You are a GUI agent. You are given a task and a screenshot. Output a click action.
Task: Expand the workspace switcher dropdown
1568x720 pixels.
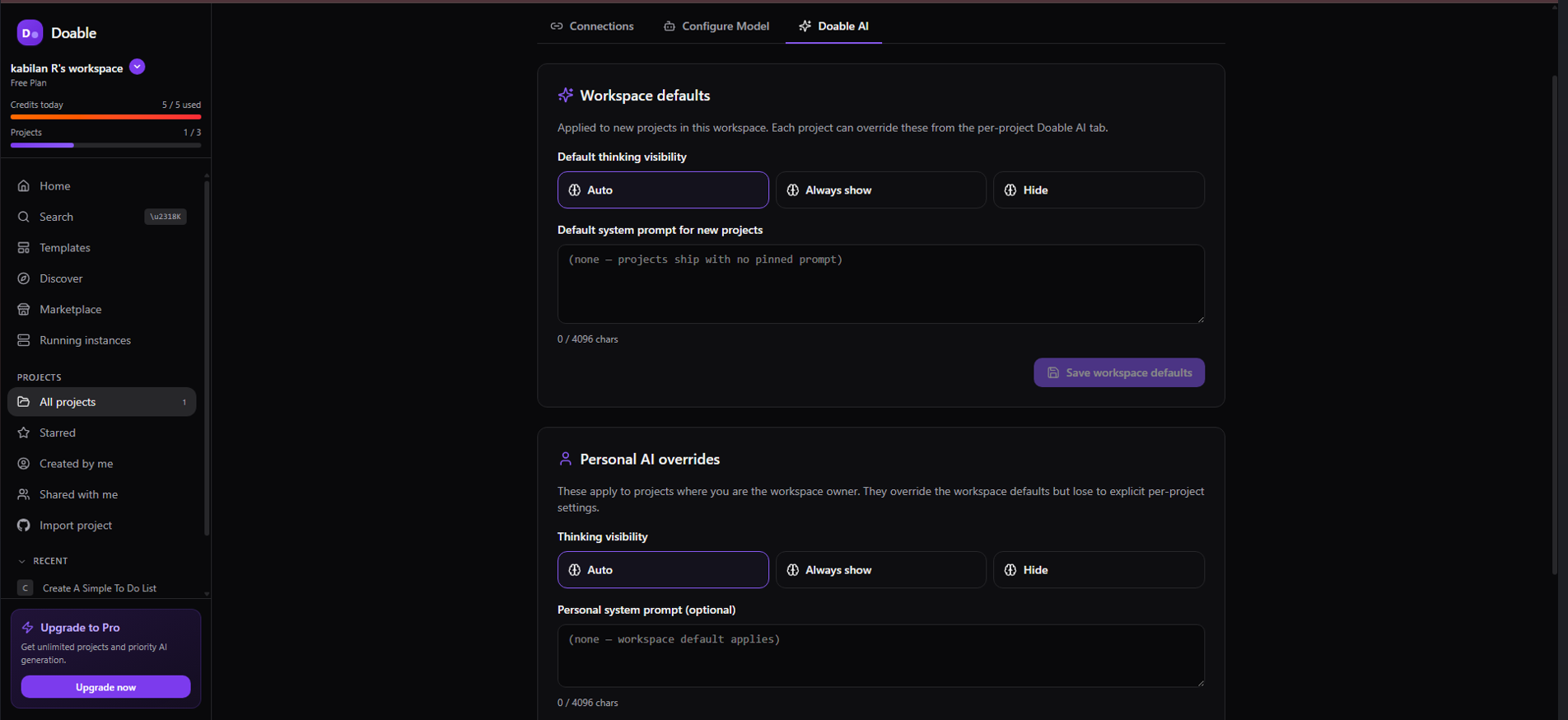[x=138, y=67]
